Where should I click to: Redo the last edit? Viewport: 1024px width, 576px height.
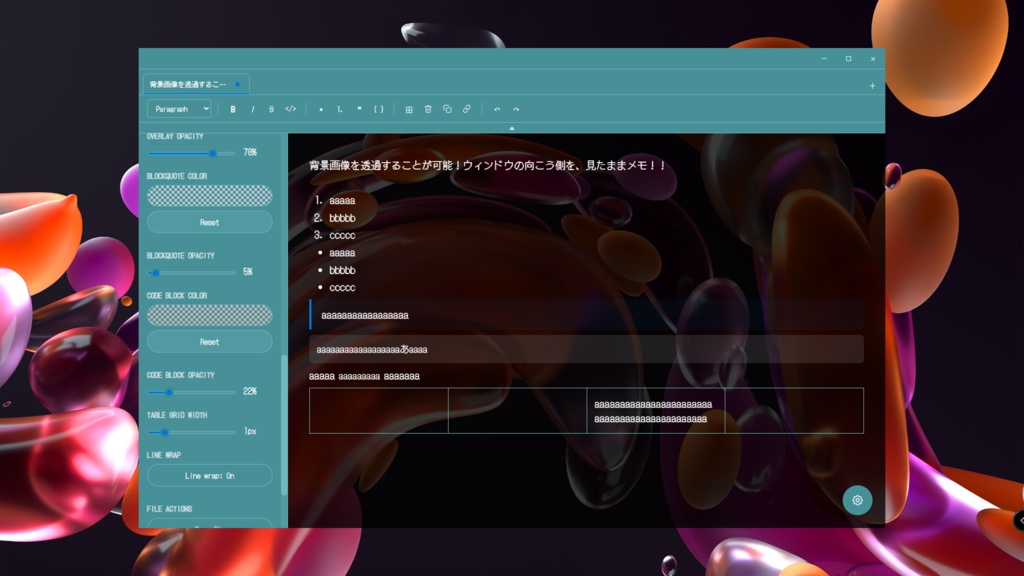[516, 109]
